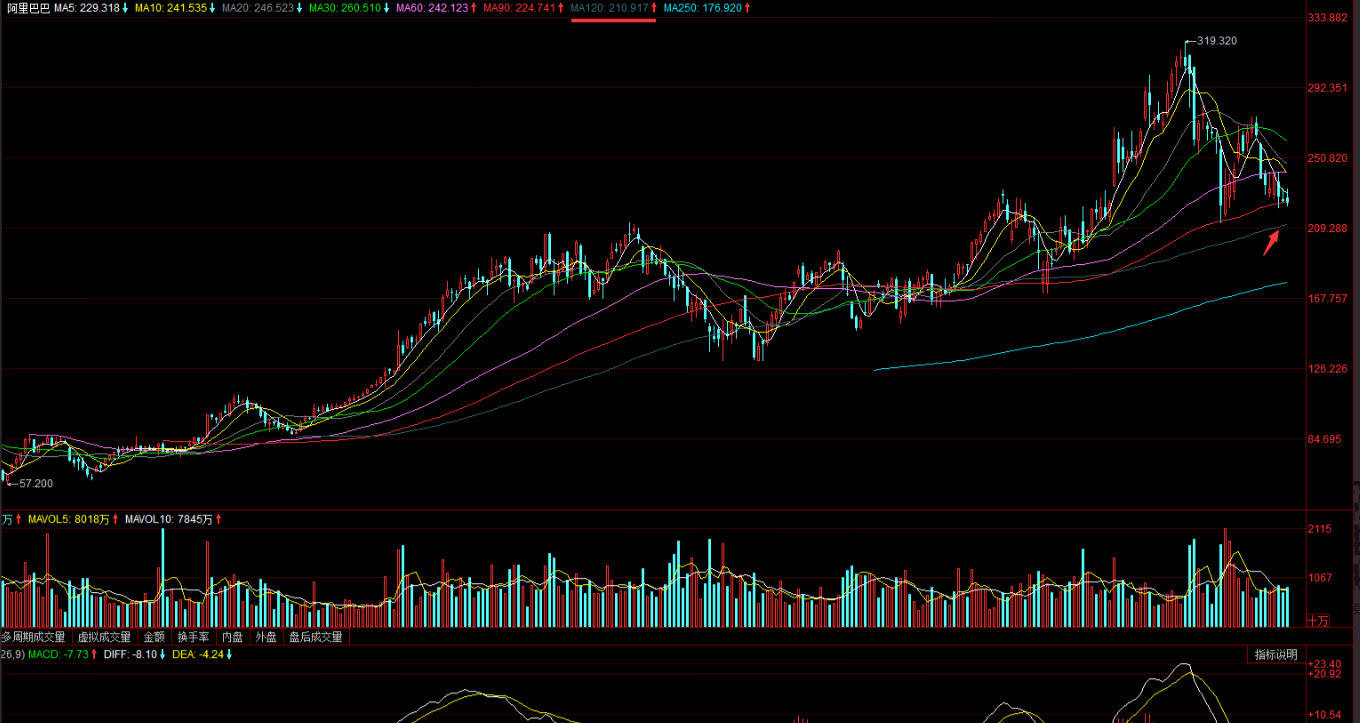Click the 1067 volume axis label

tap(1320, 577)
